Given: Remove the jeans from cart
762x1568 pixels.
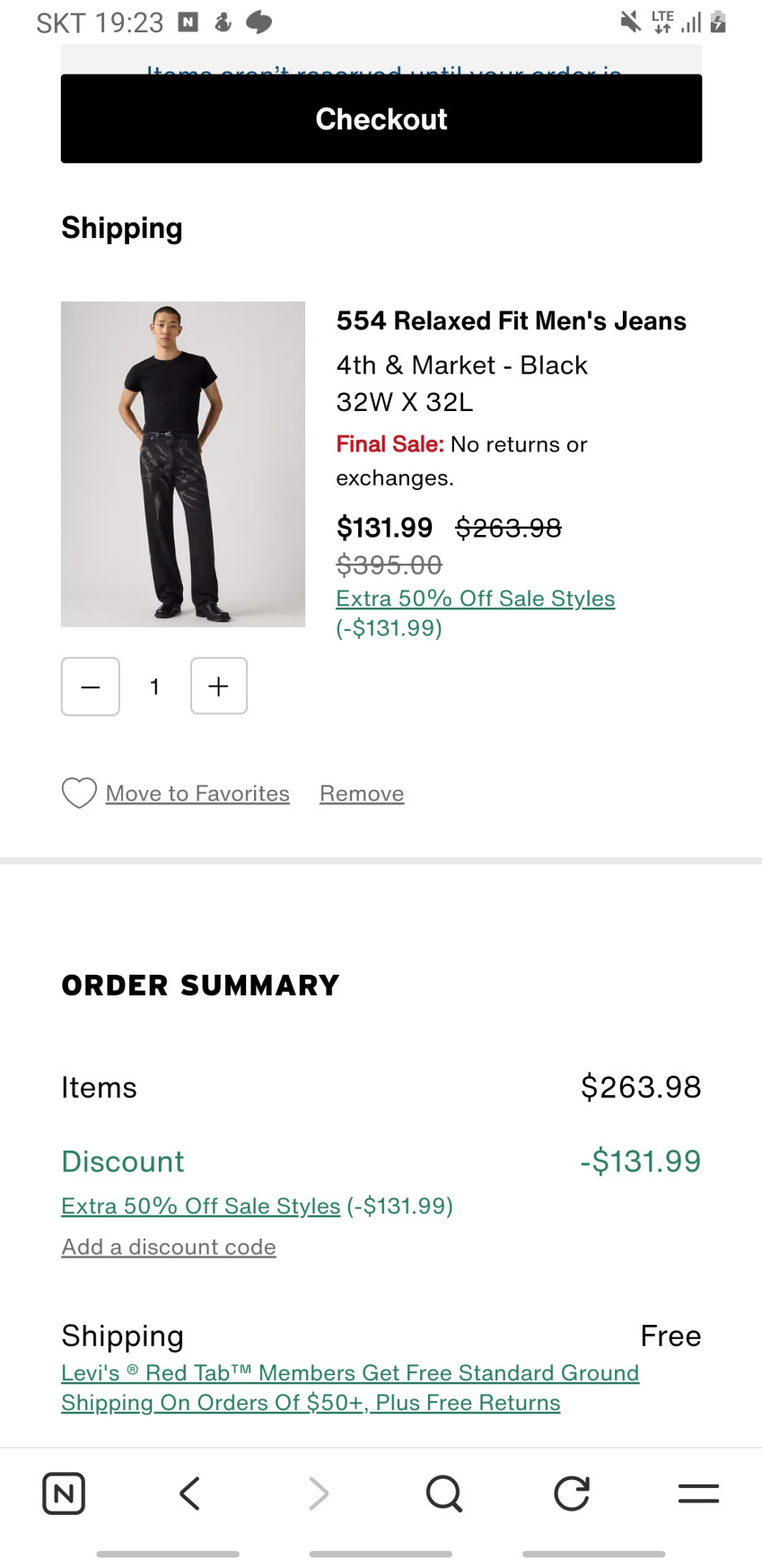Looking at the screenshot, I should tap(362, 793).
